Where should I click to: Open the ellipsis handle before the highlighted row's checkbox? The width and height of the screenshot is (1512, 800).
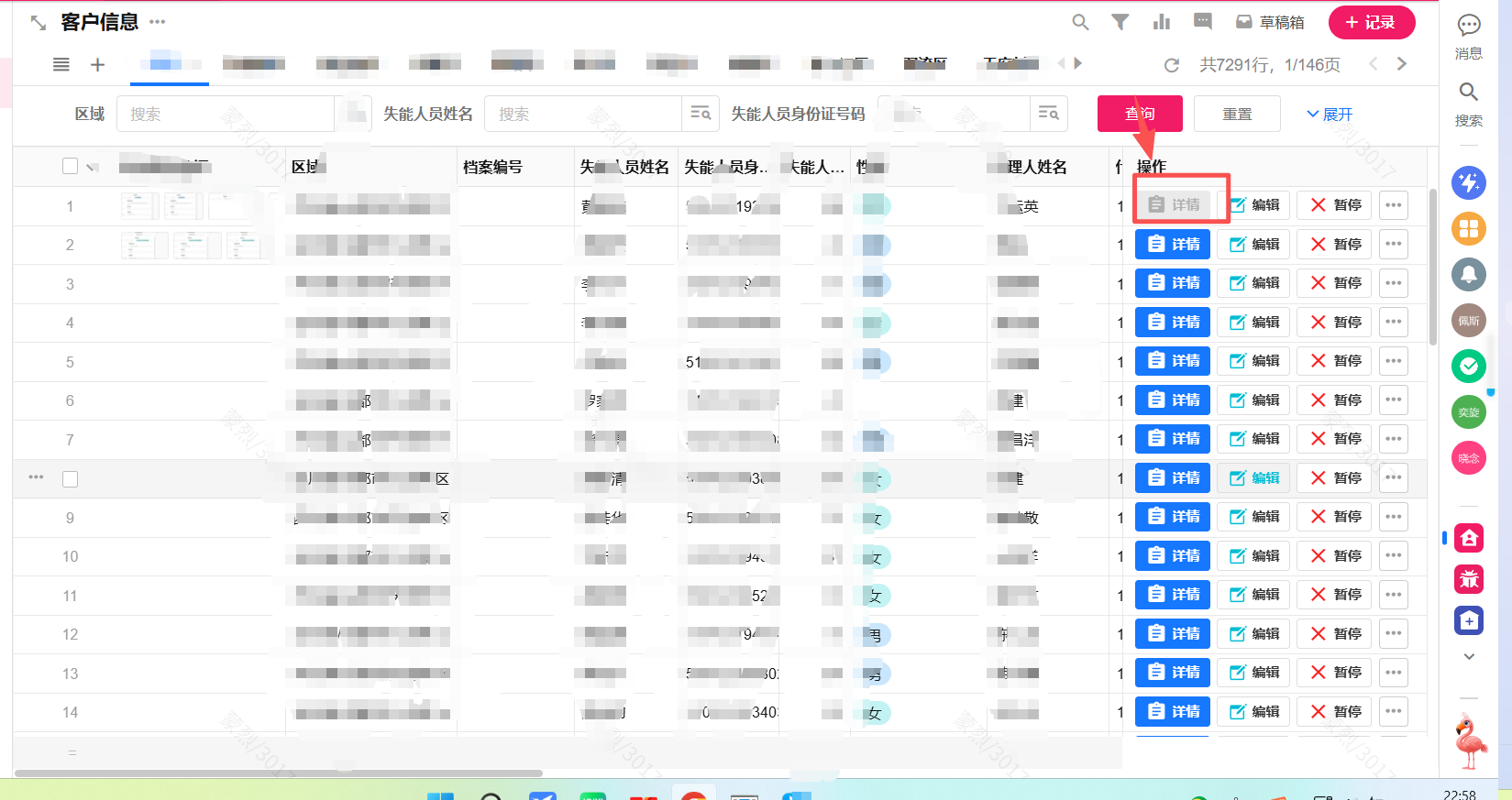pos(37,477)
